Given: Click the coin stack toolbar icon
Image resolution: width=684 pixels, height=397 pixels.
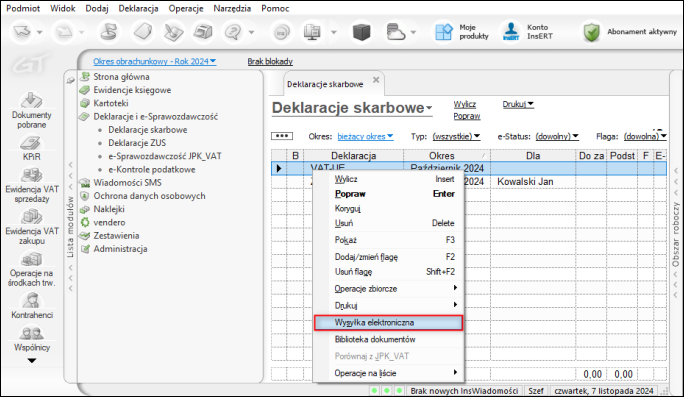Looking at the screenshot, I should pyautogui.click(x=109, y=32).
